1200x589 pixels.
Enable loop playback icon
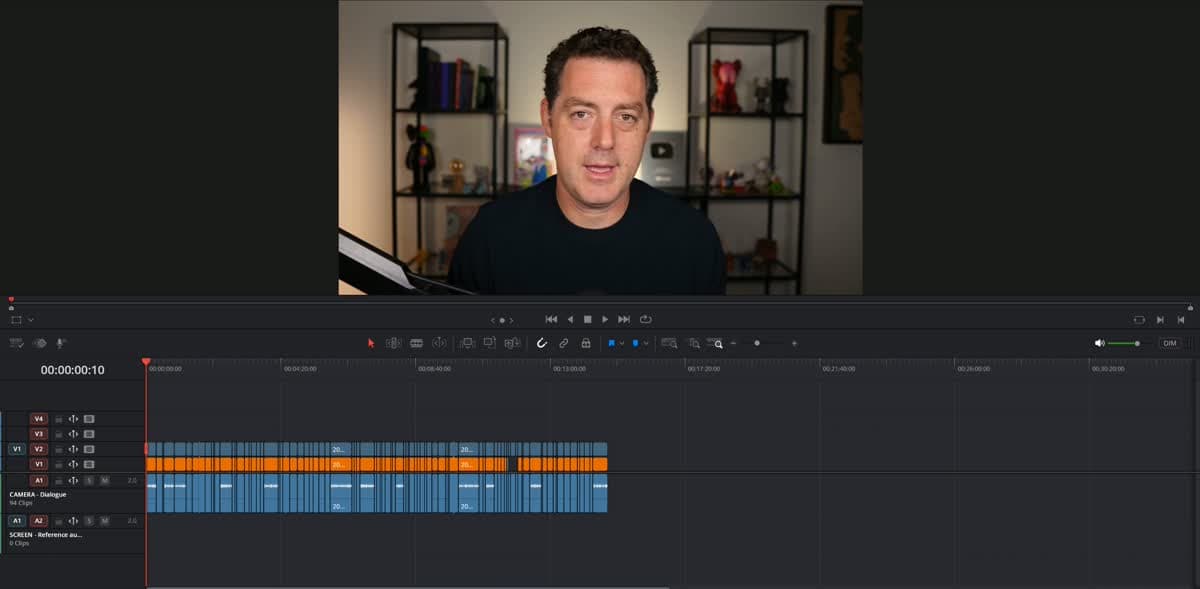point(646,319)
